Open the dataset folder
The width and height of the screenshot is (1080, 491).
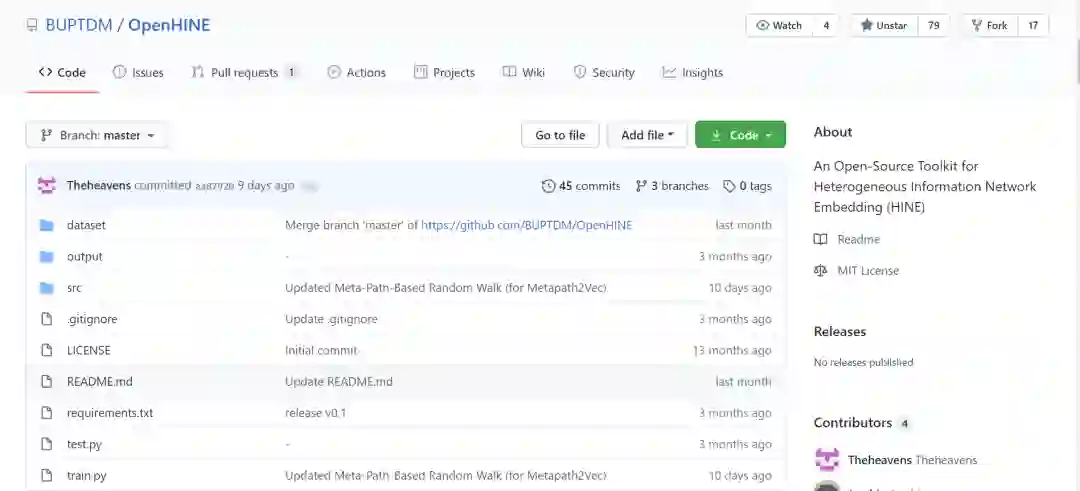(x=86, y=225)
